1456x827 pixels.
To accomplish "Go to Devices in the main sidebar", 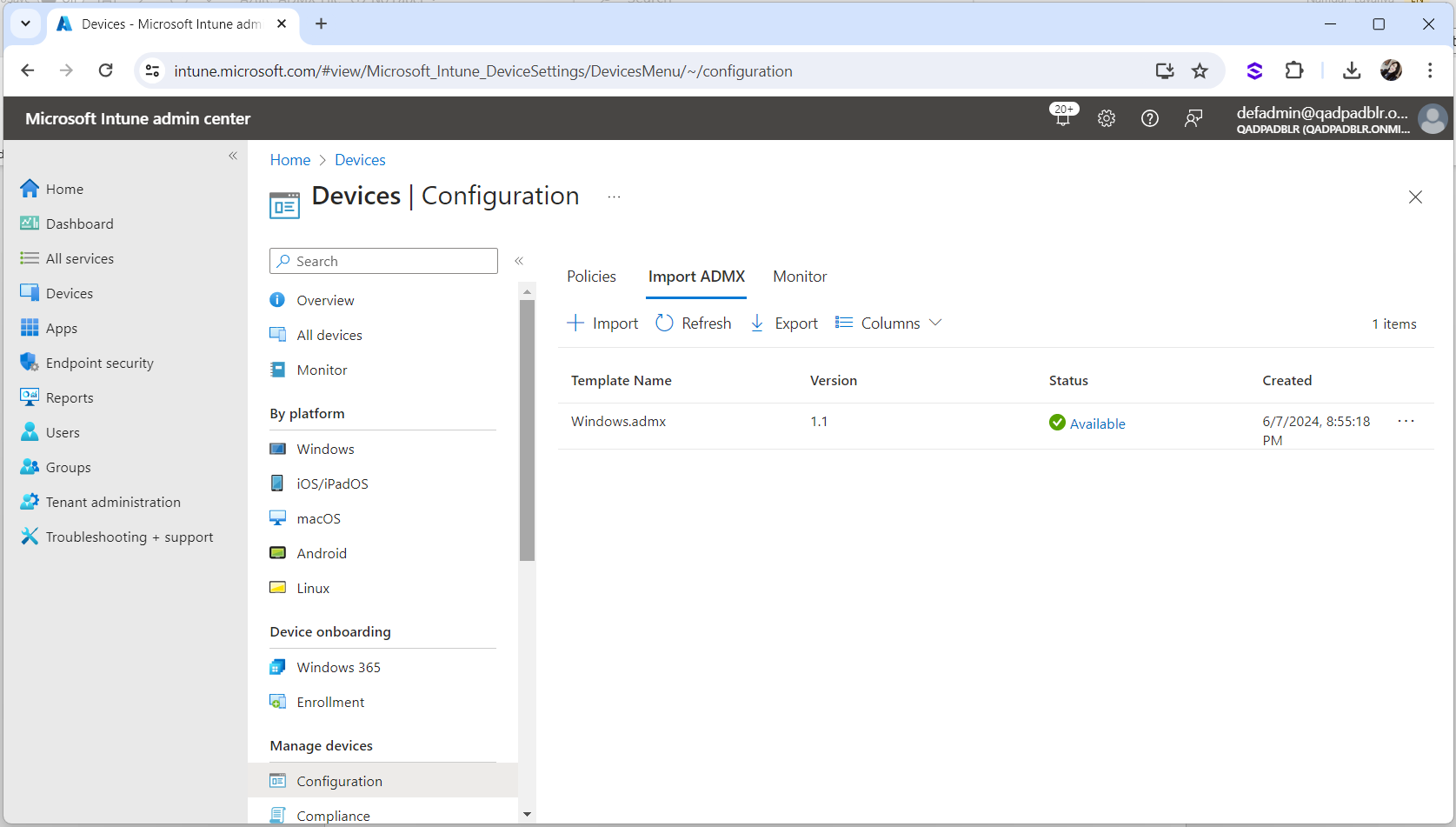I will pyautogui.click(x=57, y=293).
